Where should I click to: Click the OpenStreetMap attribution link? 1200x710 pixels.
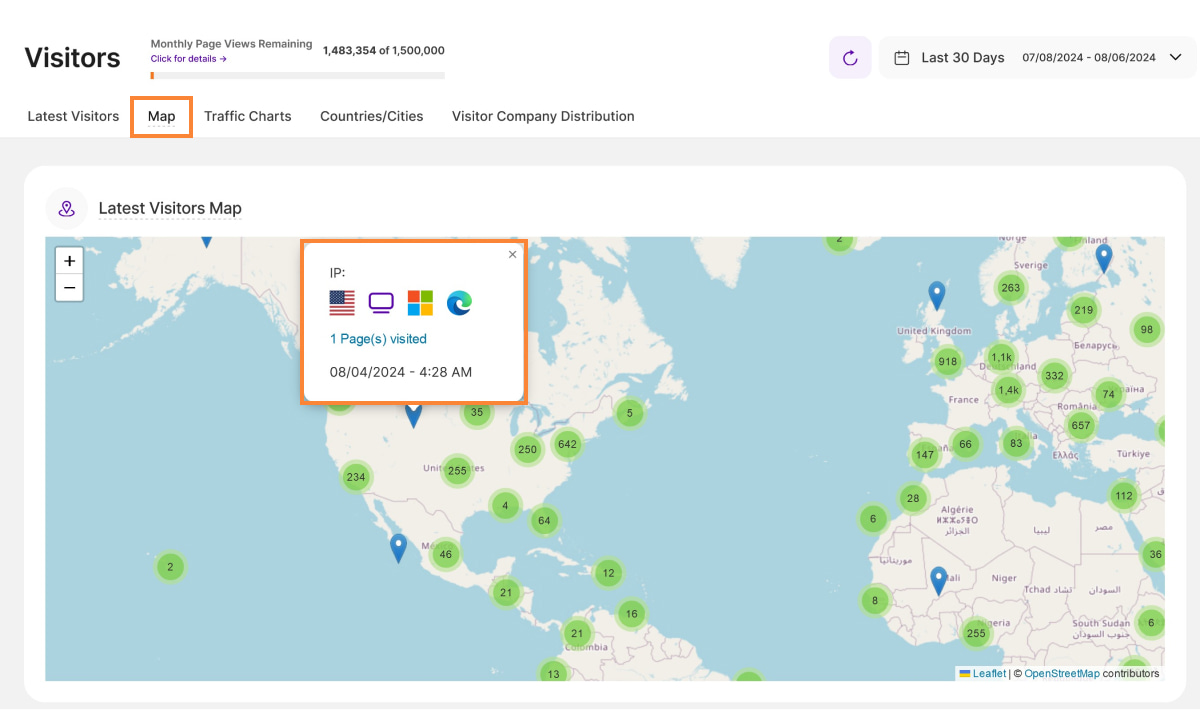point(1061,673)
